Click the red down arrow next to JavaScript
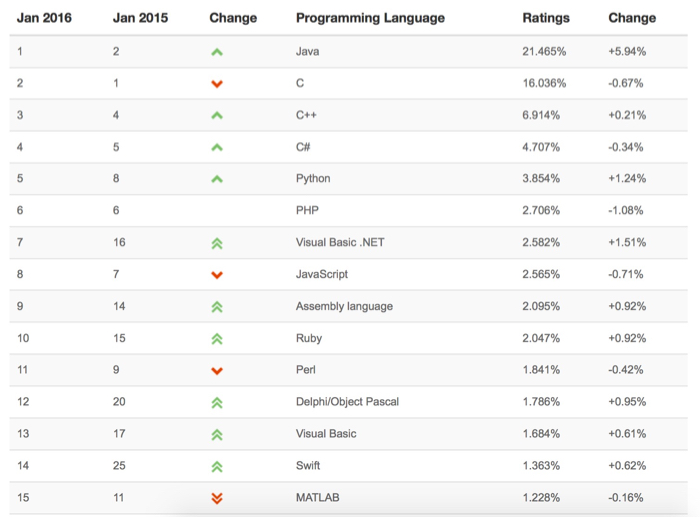 click(217, 275)
